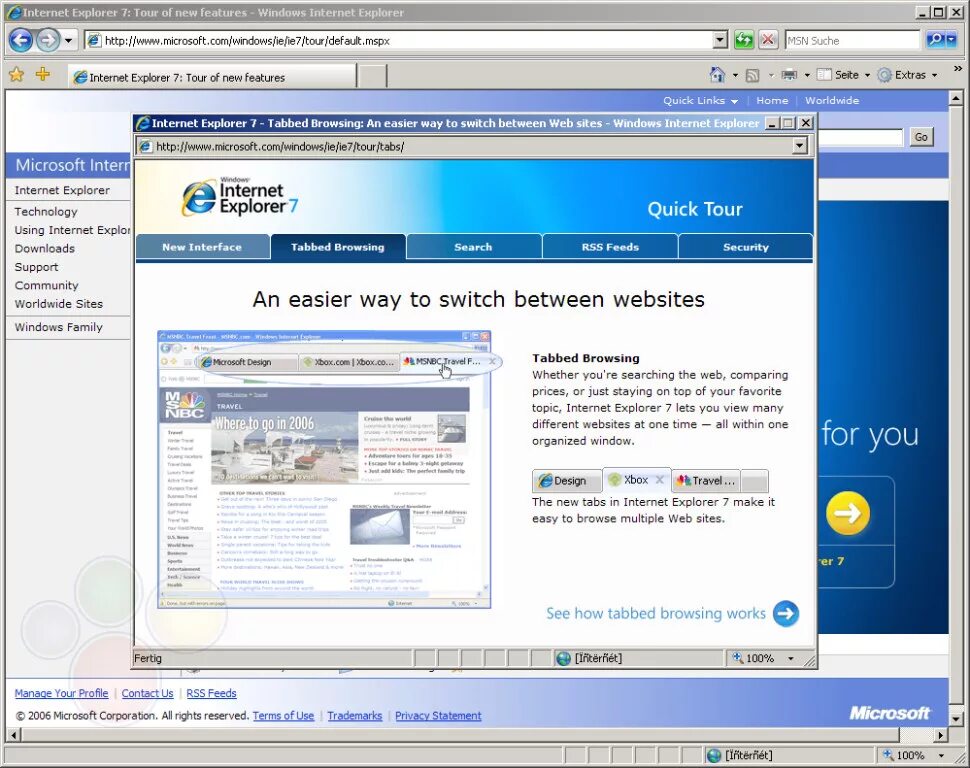Click the Add to Favorites plus icon
970x768 pixels.
point(43,75)
